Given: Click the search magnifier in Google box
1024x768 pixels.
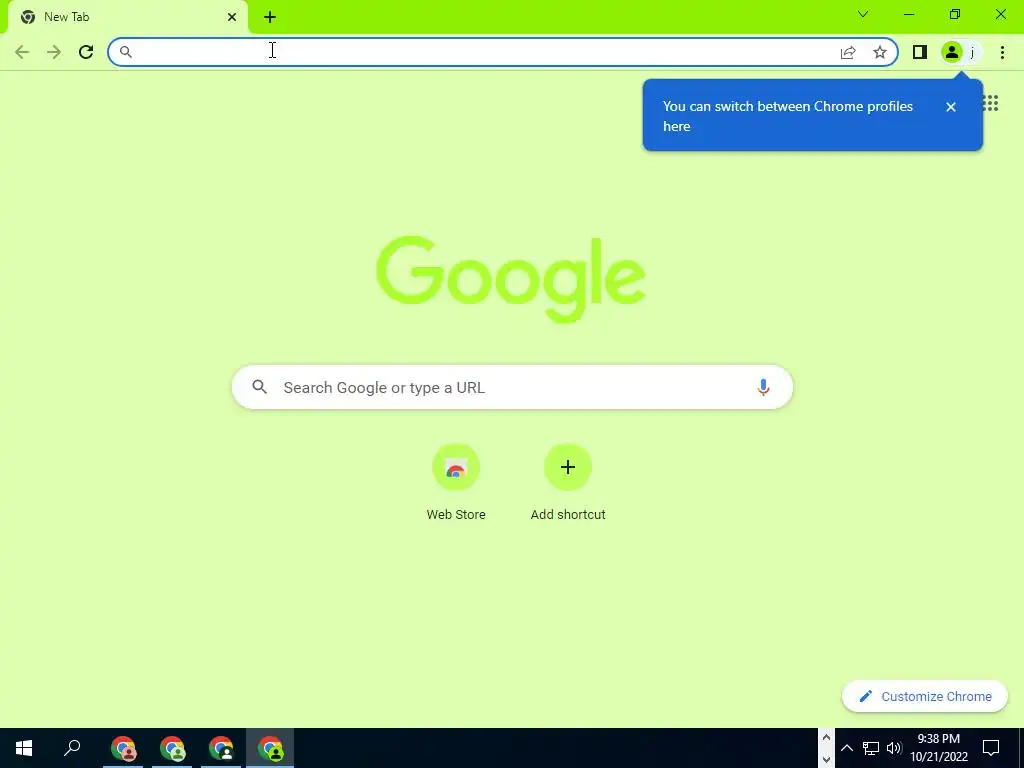Looking at the screenshot, I should (x=260, y=387).
